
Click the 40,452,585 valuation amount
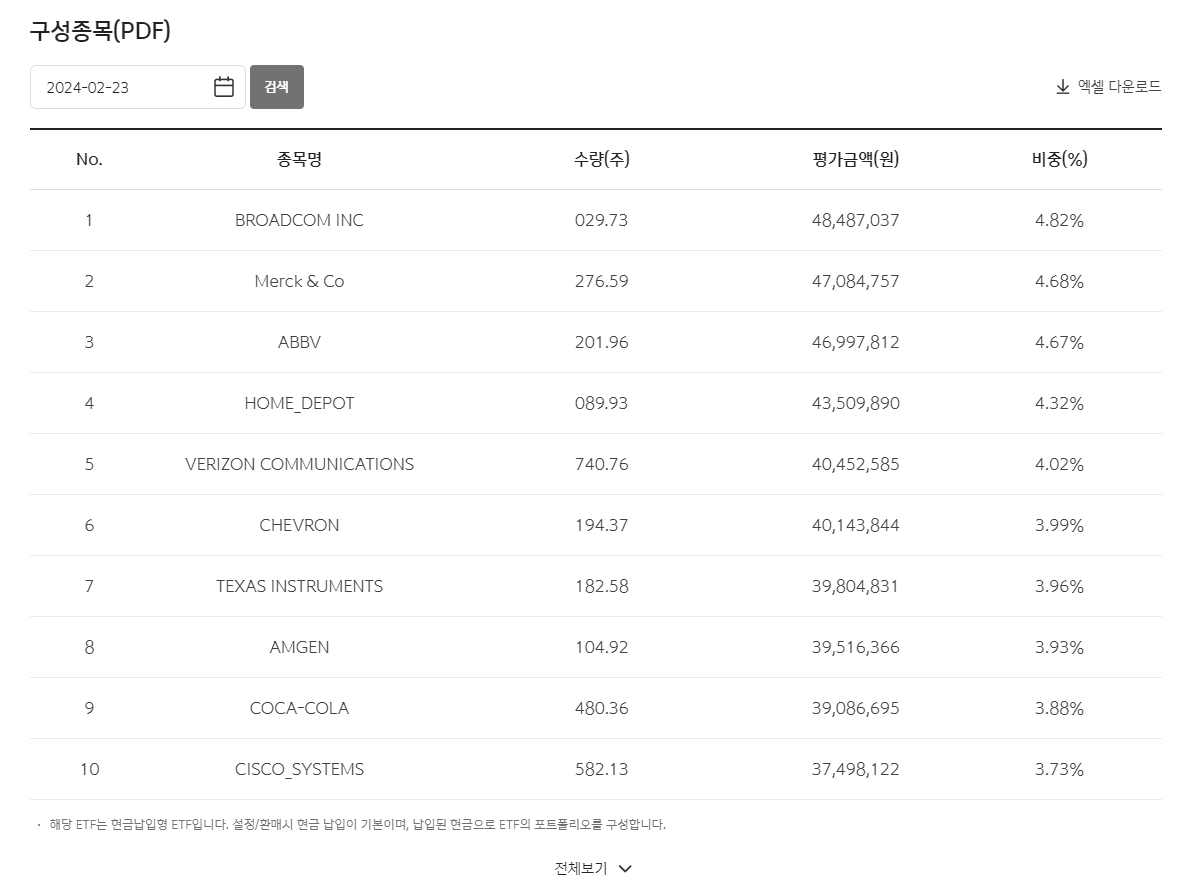pyautogui.click(x=856, y=464)
